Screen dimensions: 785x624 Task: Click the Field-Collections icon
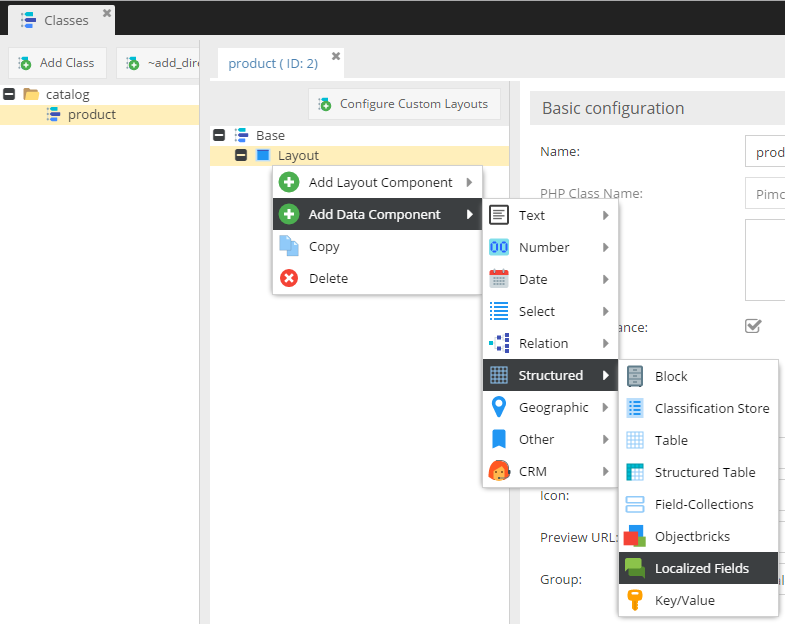[x=635, y=504]
